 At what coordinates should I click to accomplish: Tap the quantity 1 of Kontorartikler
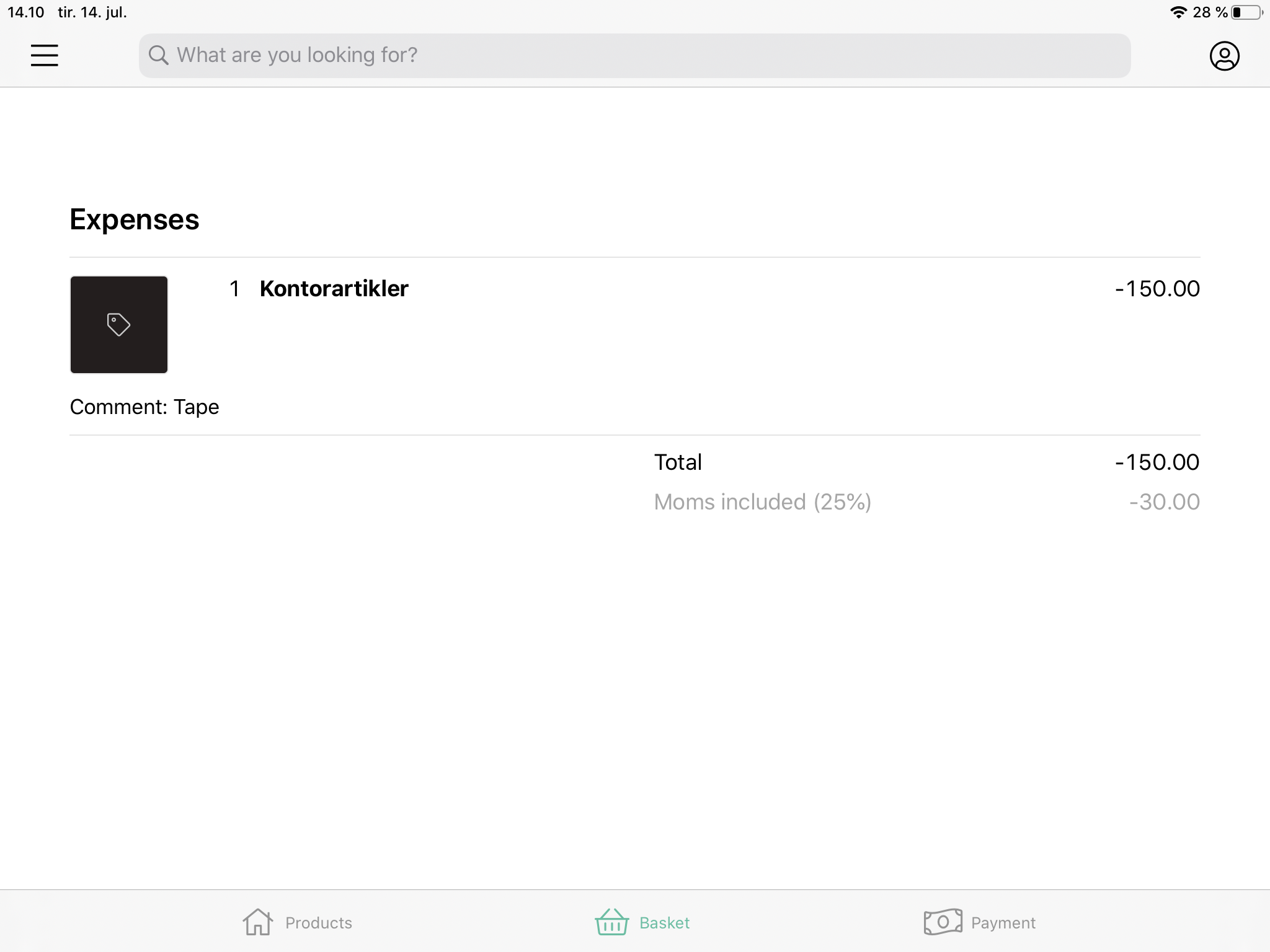tap(234, 289)
